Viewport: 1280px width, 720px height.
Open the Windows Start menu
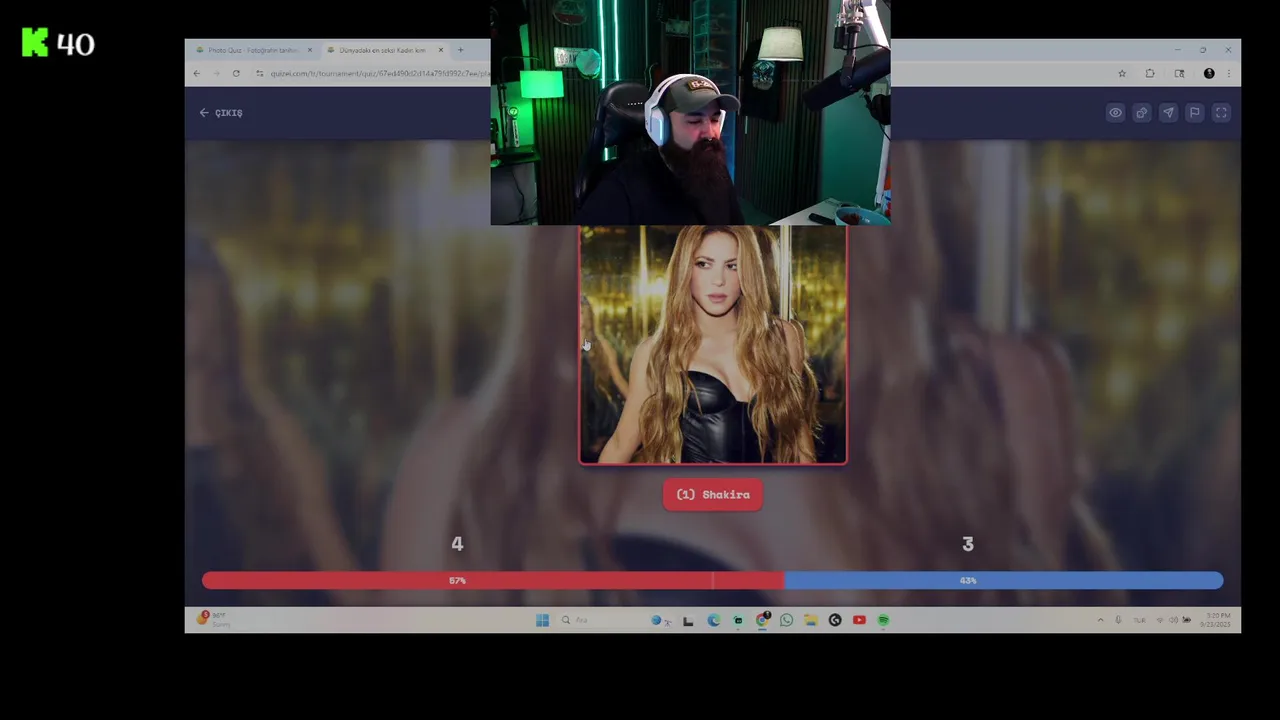coord(542,620)
